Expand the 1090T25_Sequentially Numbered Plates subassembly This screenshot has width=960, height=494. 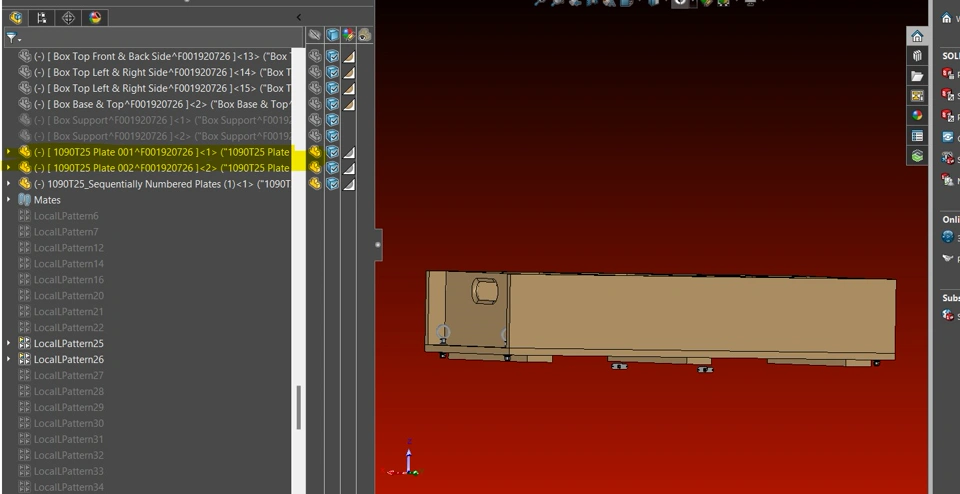[x=9, y=184]
